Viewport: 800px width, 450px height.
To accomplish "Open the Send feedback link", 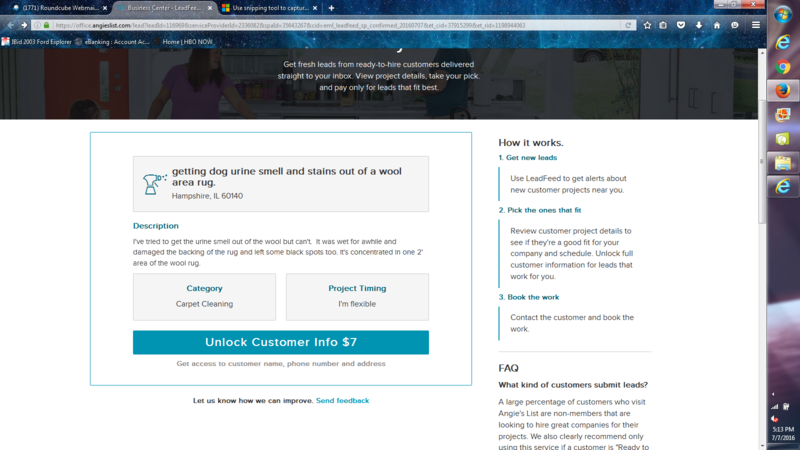I will pyautogui.click(x=342, y=400).
